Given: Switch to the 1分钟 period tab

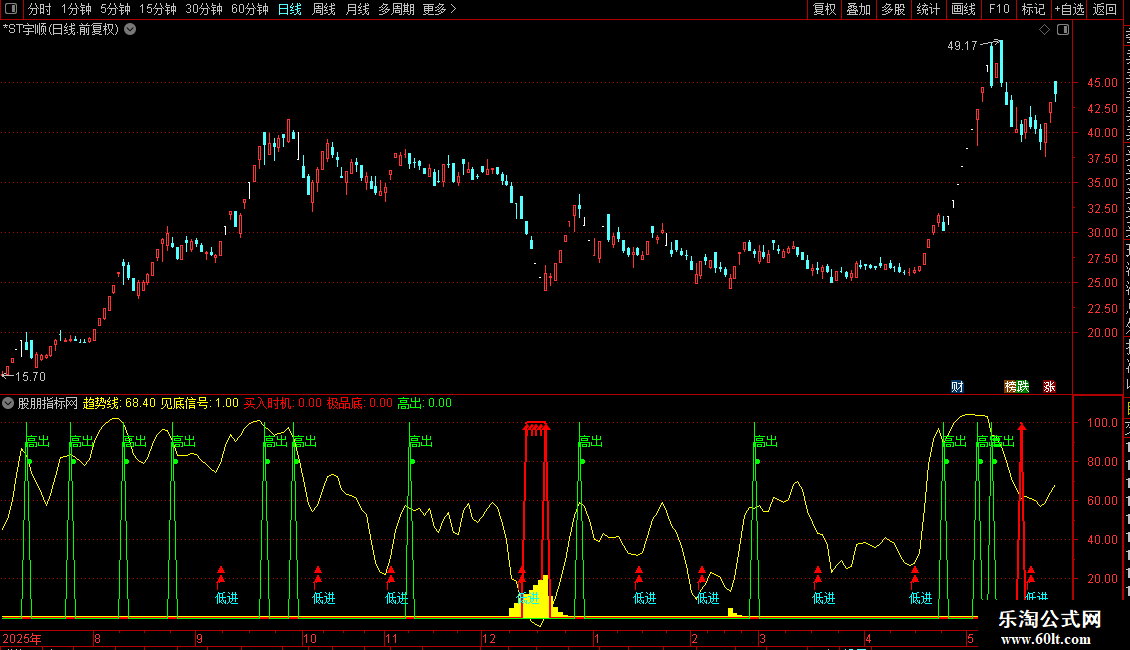Looking at the screenshot, I should (76, 9).
